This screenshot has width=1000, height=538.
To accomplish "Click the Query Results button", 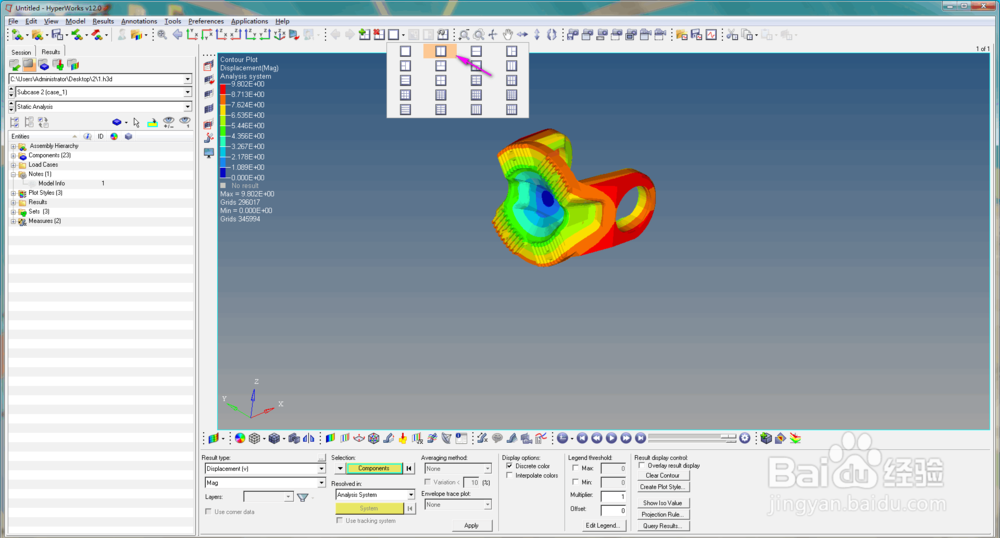I will [x=663, y=526].
